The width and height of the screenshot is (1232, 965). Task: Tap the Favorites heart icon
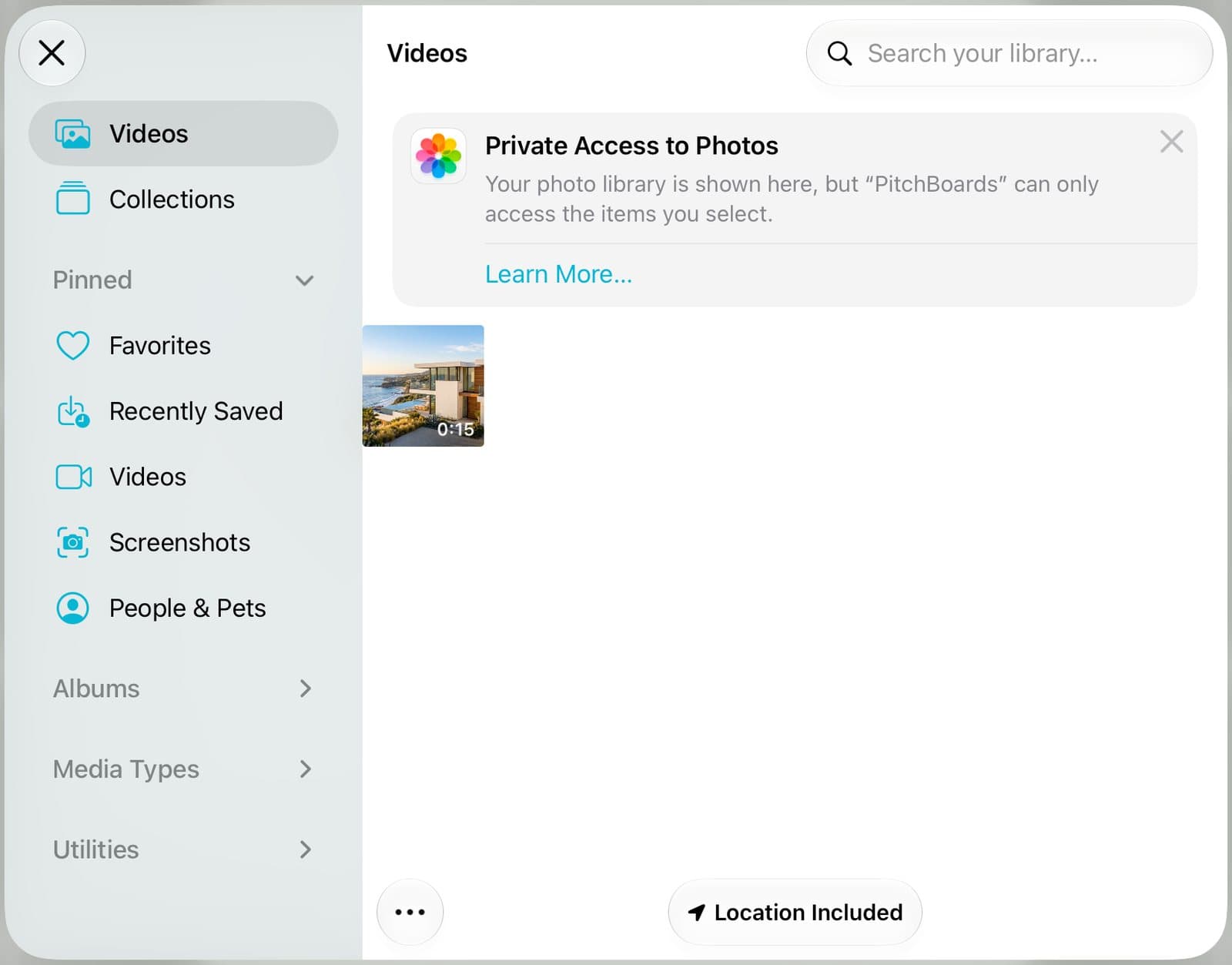pos(72,346)
